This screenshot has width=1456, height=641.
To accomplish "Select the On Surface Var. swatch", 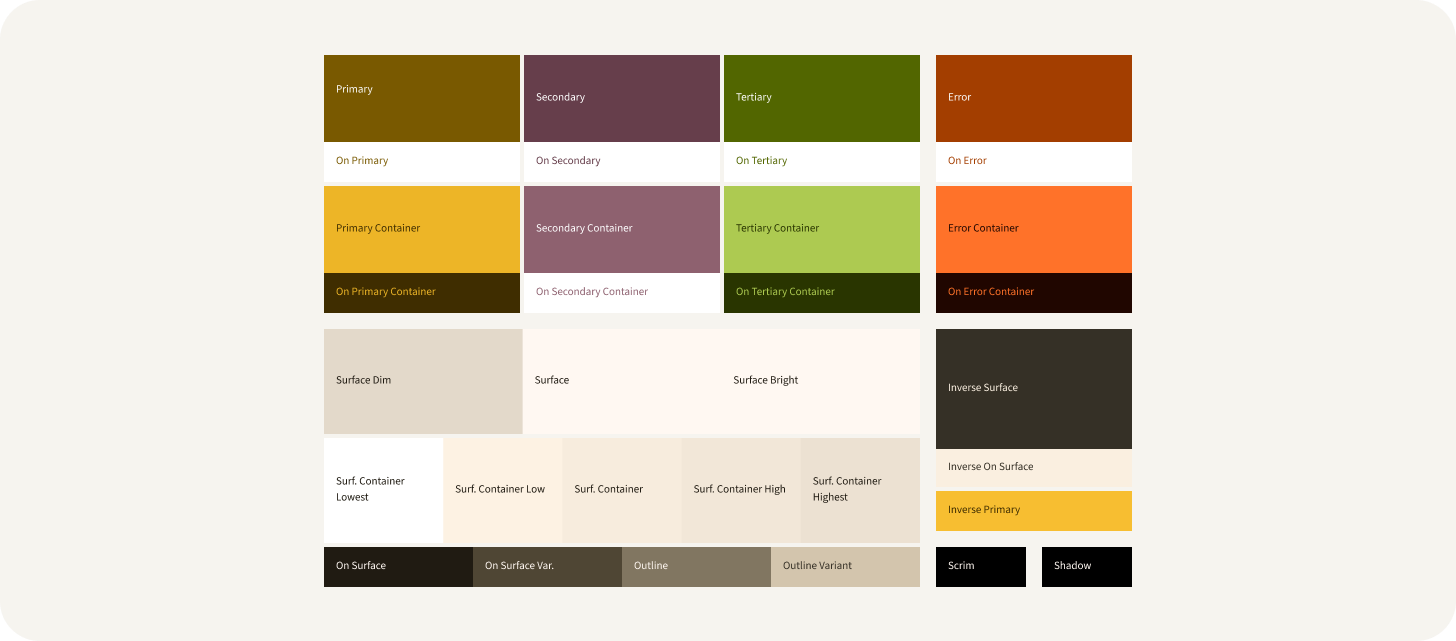I will (547, 566).
